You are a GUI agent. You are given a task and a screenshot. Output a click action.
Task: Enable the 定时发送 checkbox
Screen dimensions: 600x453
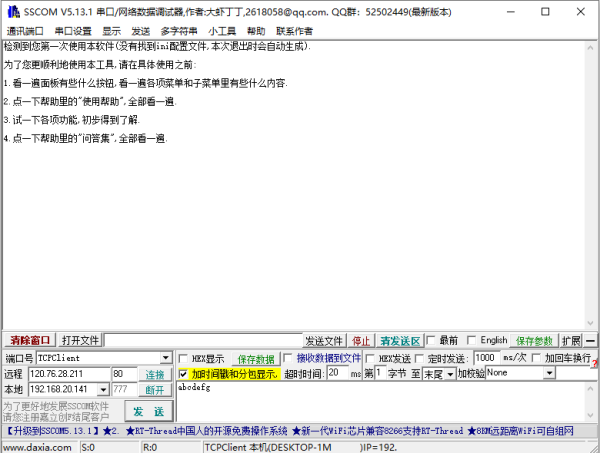419,358
